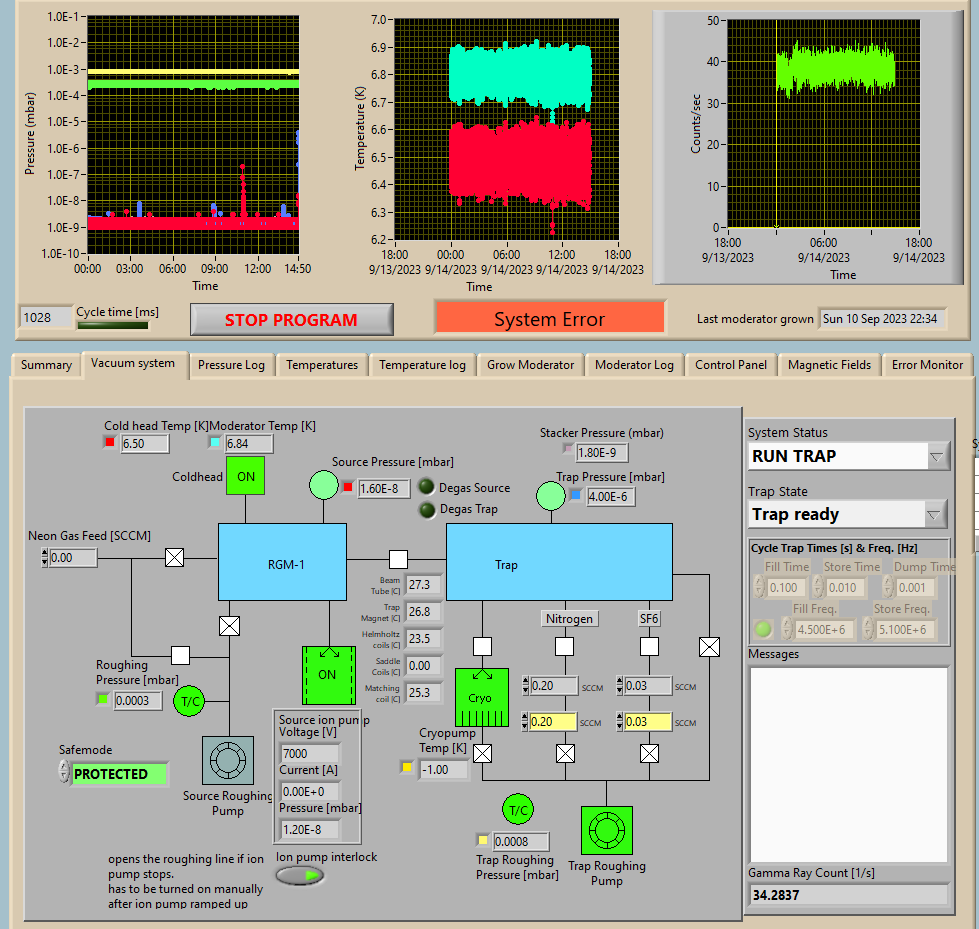Toggle the Degas Source indicator

(x=426, y=488)
